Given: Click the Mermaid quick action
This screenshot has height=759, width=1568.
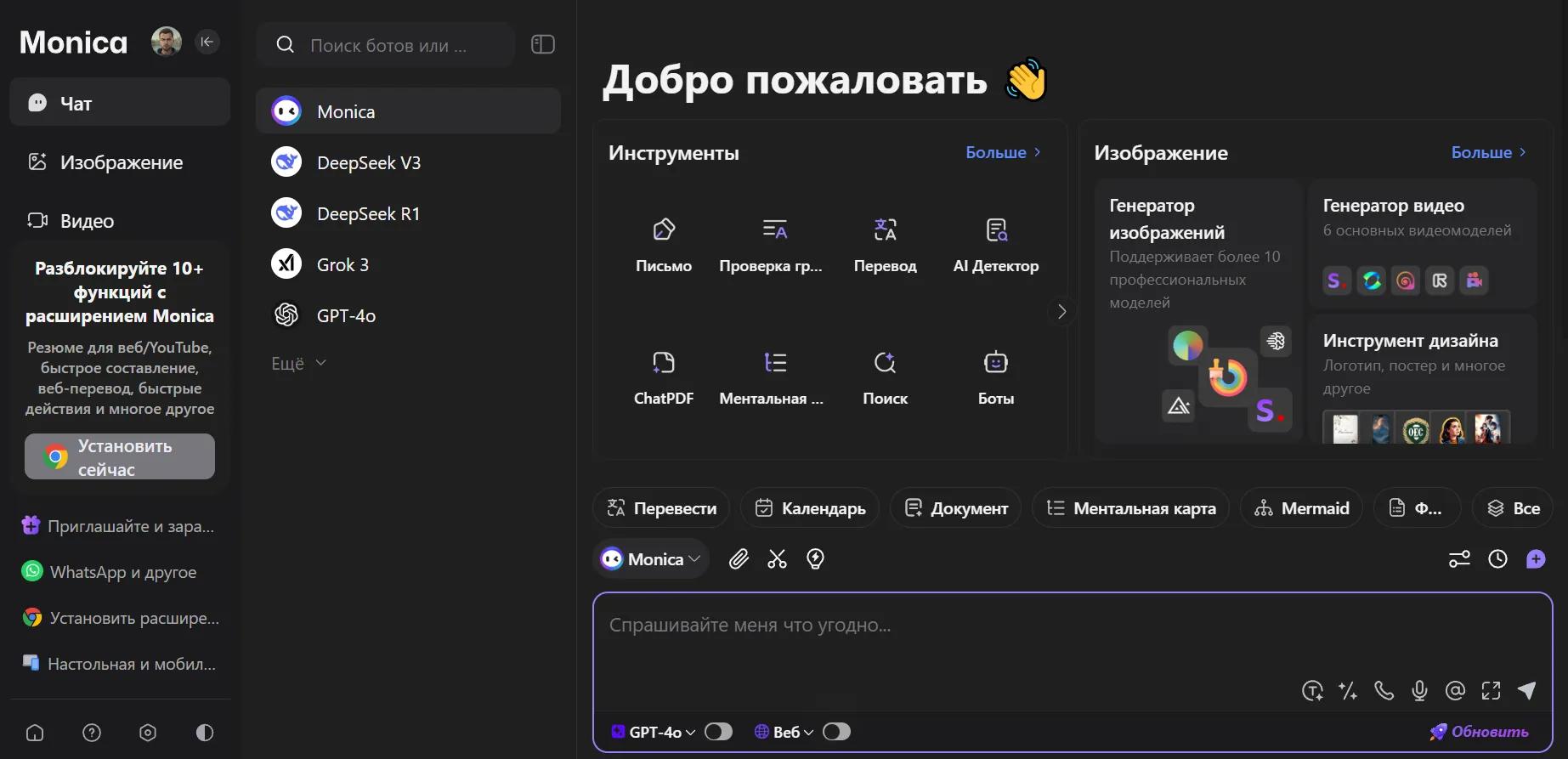Looking at the screenshot, I should [1301, 507].
